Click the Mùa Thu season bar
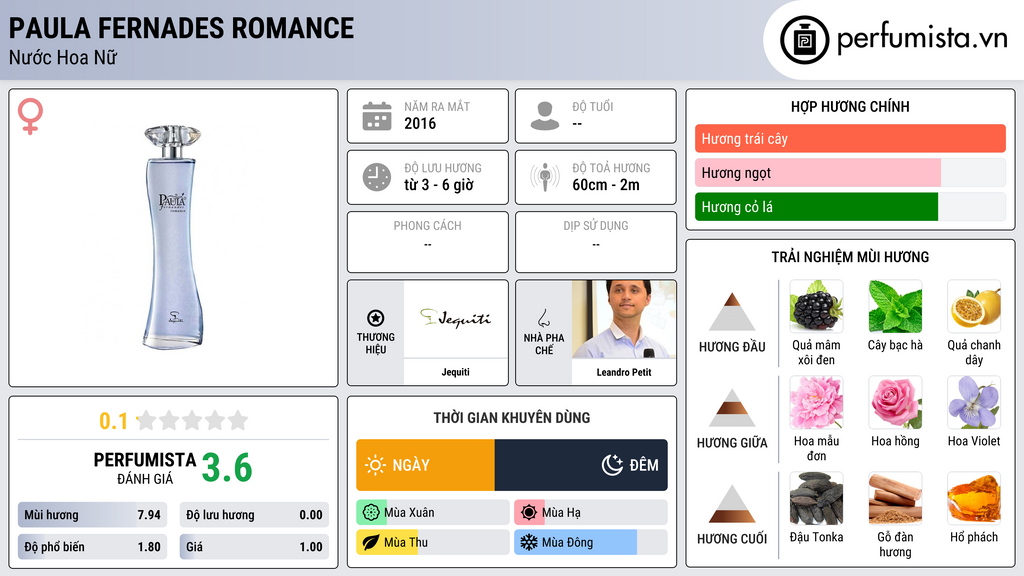Image resolution: width=1024 pixels, height=576 pixels. 432,543
